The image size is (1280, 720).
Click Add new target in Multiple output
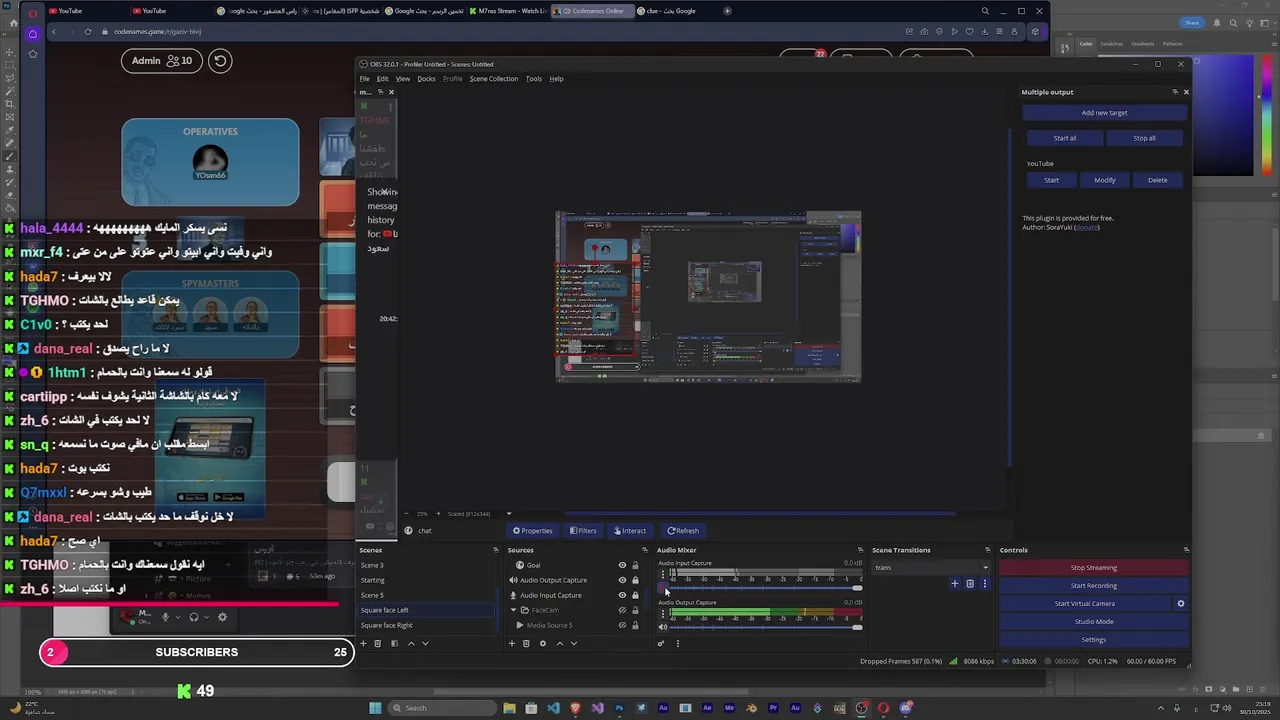pos(1104,113)
